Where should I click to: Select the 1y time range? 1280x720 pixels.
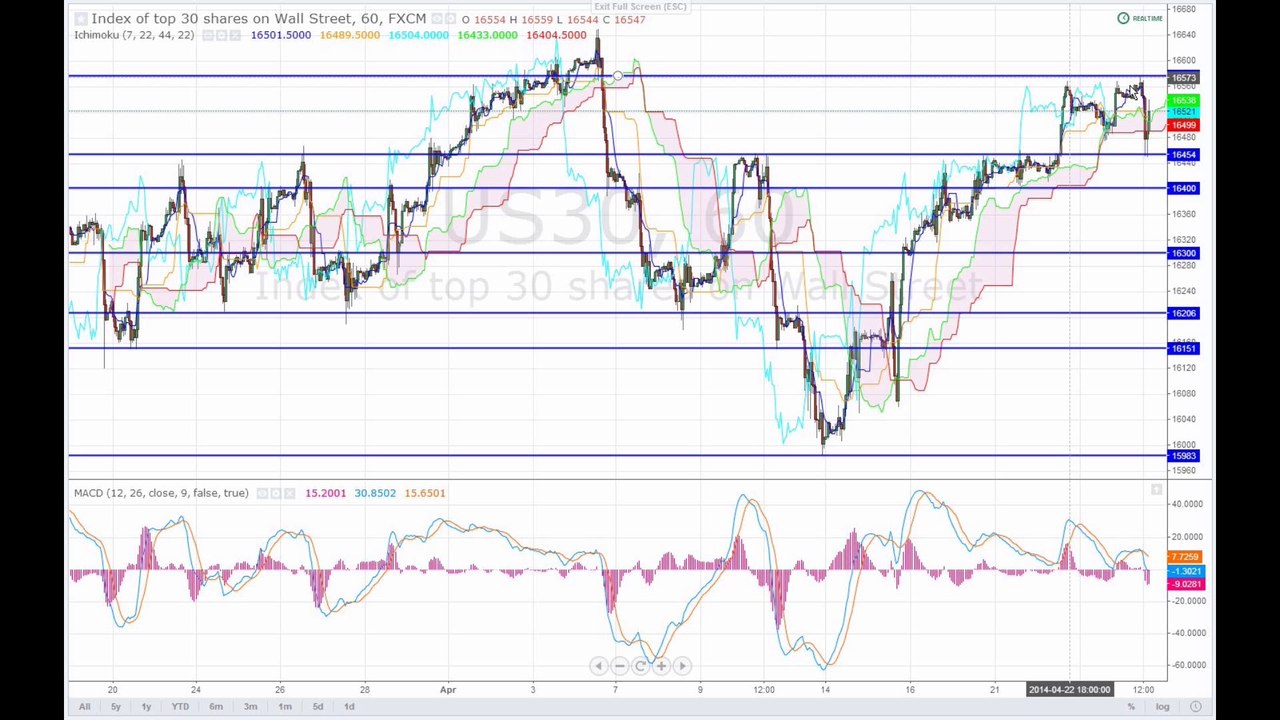click(x=146, y=707)
